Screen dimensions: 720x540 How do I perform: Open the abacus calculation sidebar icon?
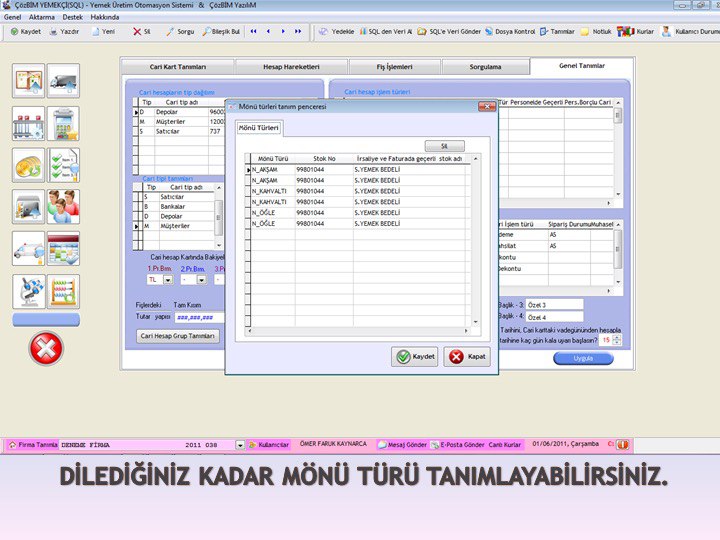click(63, 291)
